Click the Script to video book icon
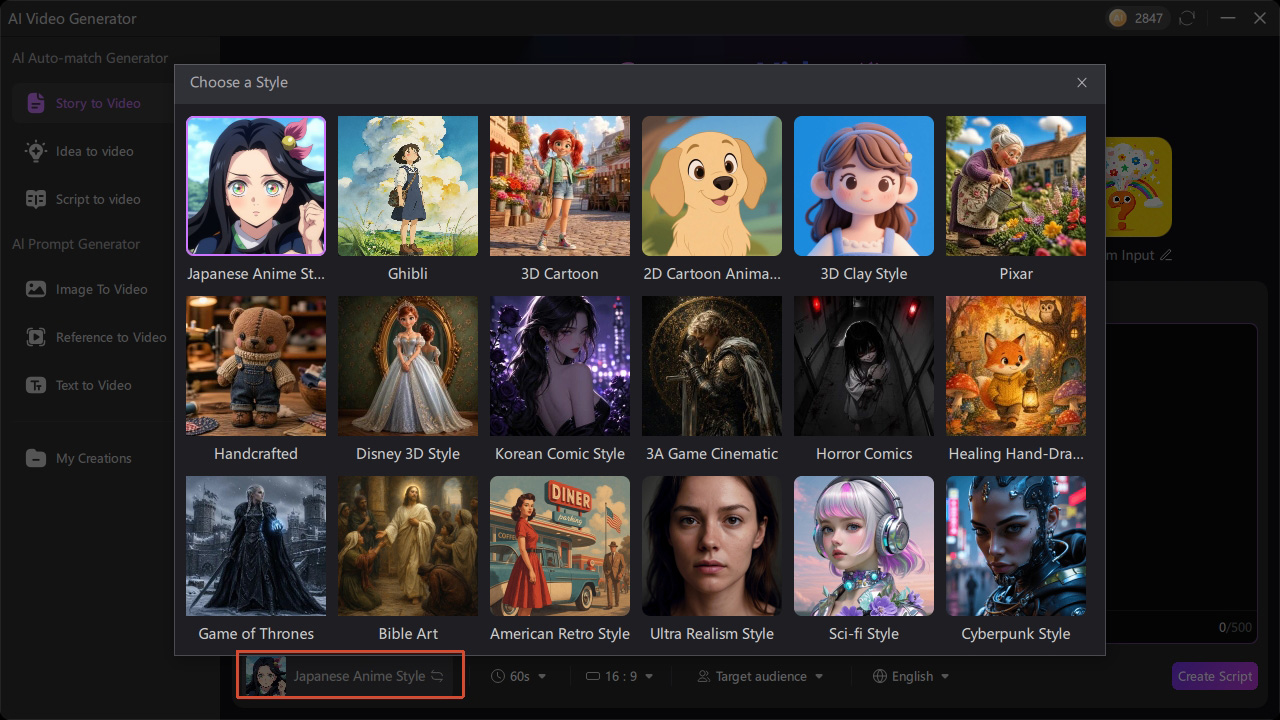The image size is (1280, 720). pos(36,199)
